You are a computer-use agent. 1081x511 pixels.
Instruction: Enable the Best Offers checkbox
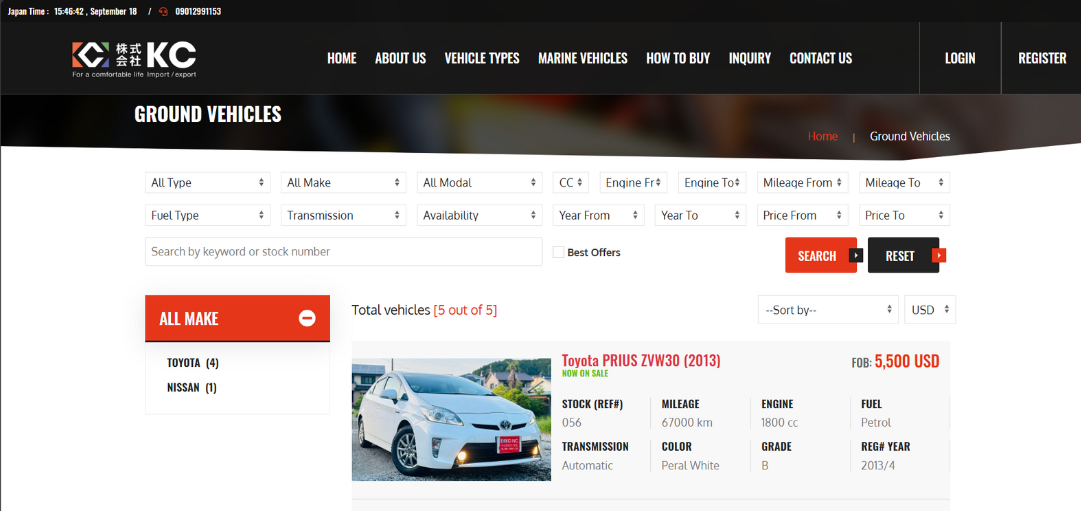559,252
